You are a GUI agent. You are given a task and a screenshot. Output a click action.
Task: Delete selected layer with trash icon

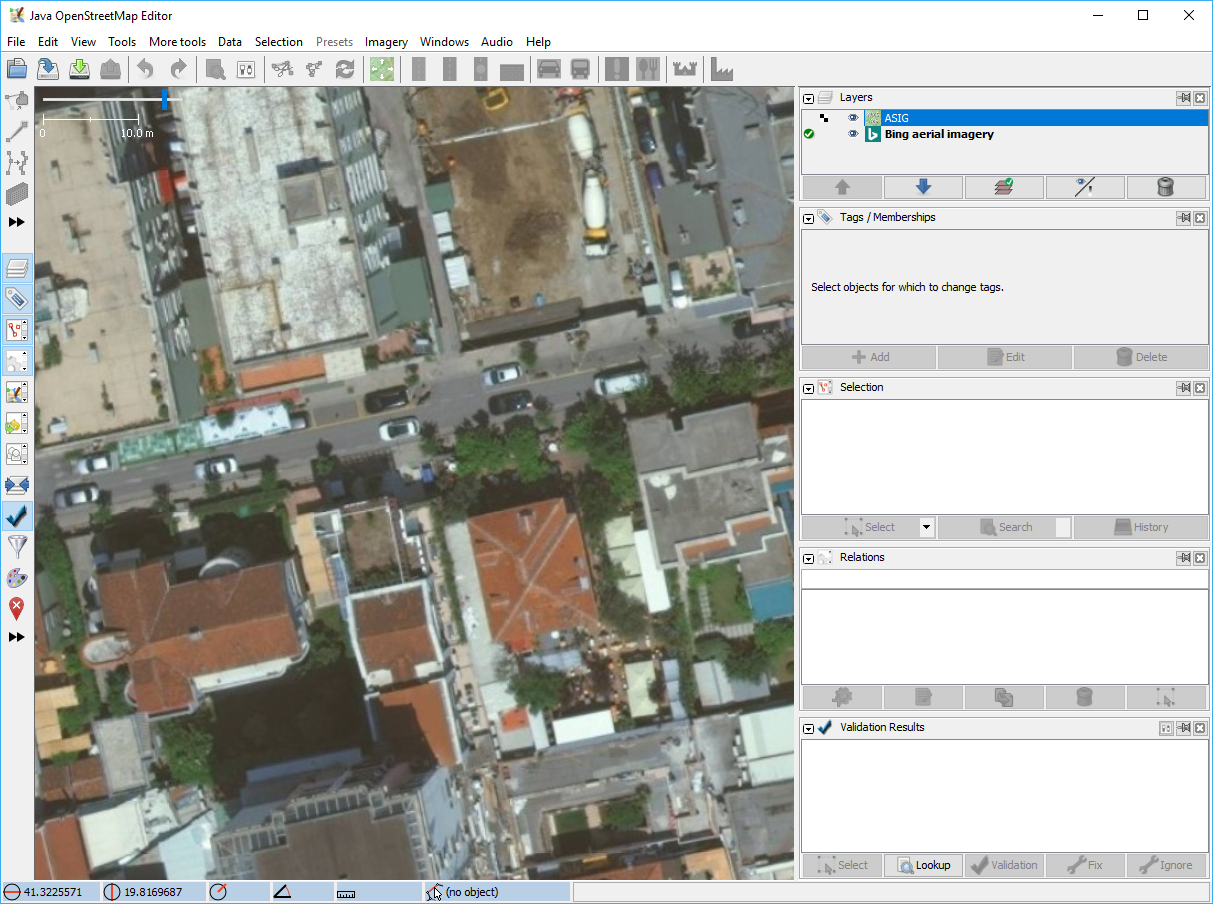pos(1165,187)
